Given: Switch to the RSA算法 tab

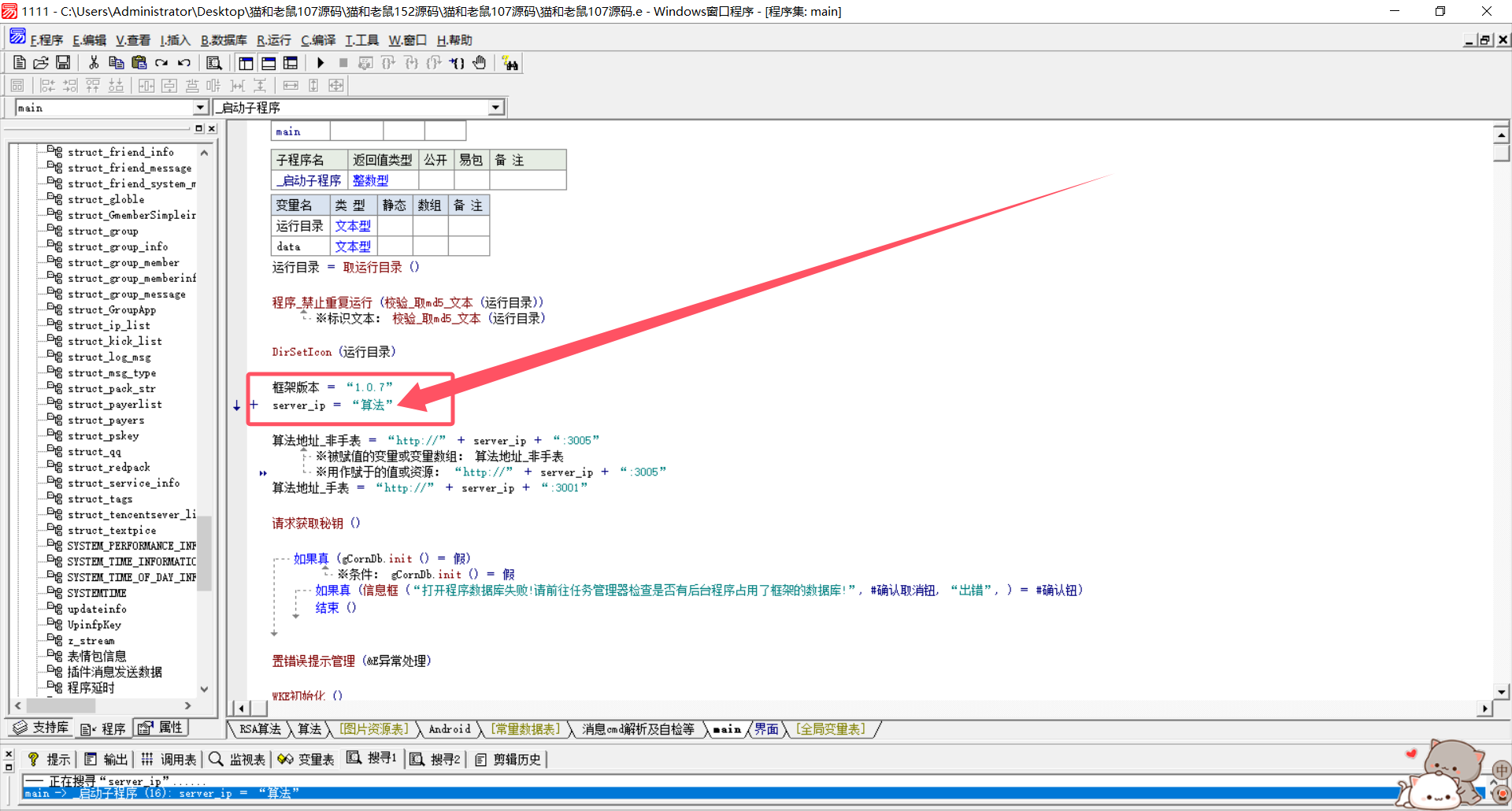Looking at the screenshot, I should pos(260,729).
